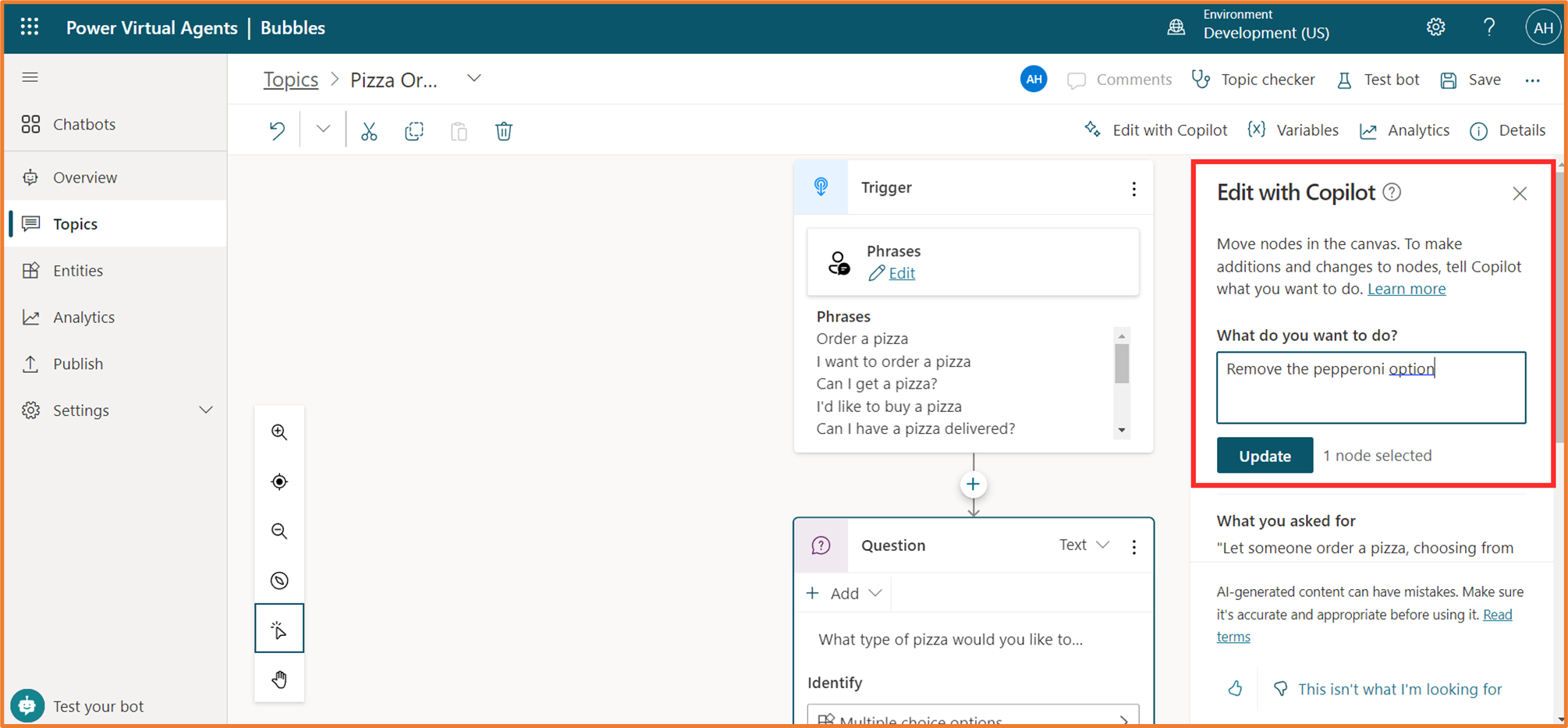Open the Comments panel

(1119, 79)
